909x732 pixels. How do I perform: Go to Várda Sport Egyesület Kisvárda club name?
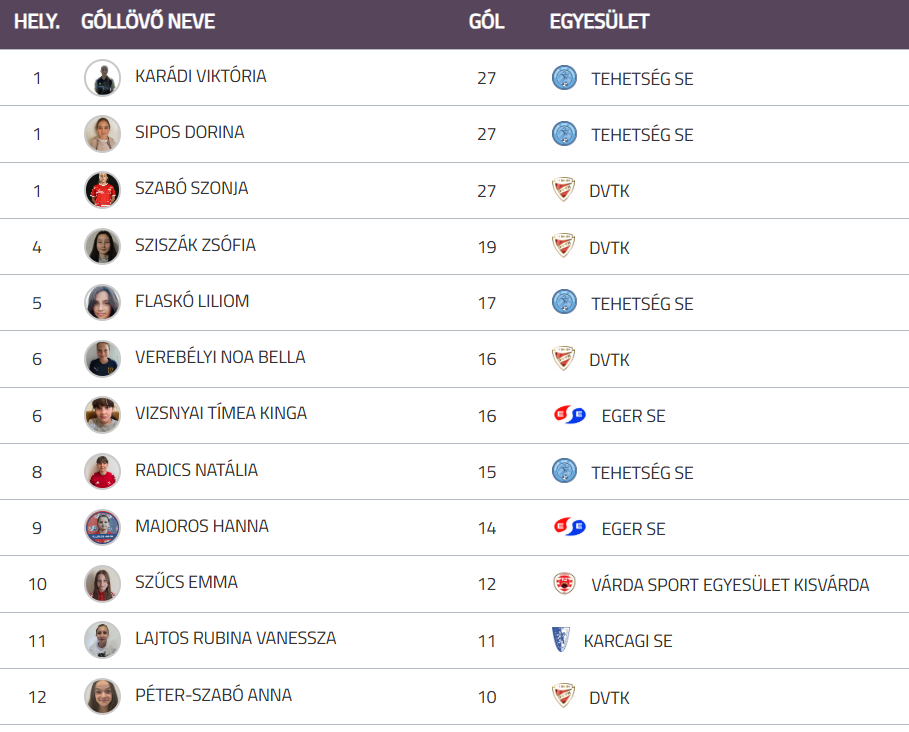pos(730,585)
